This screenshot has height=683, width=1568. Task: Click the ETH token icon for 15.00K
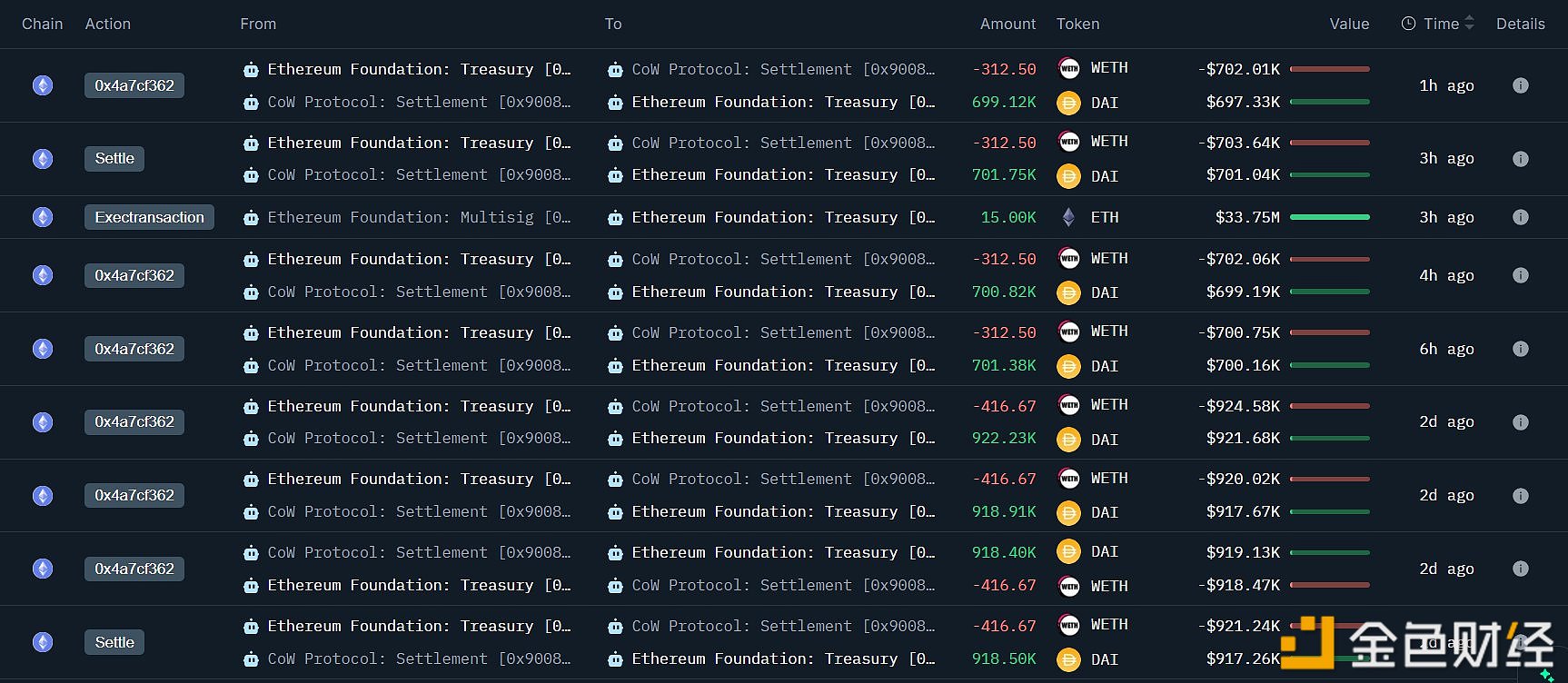pyautogui.click(x=1068, y=217)
